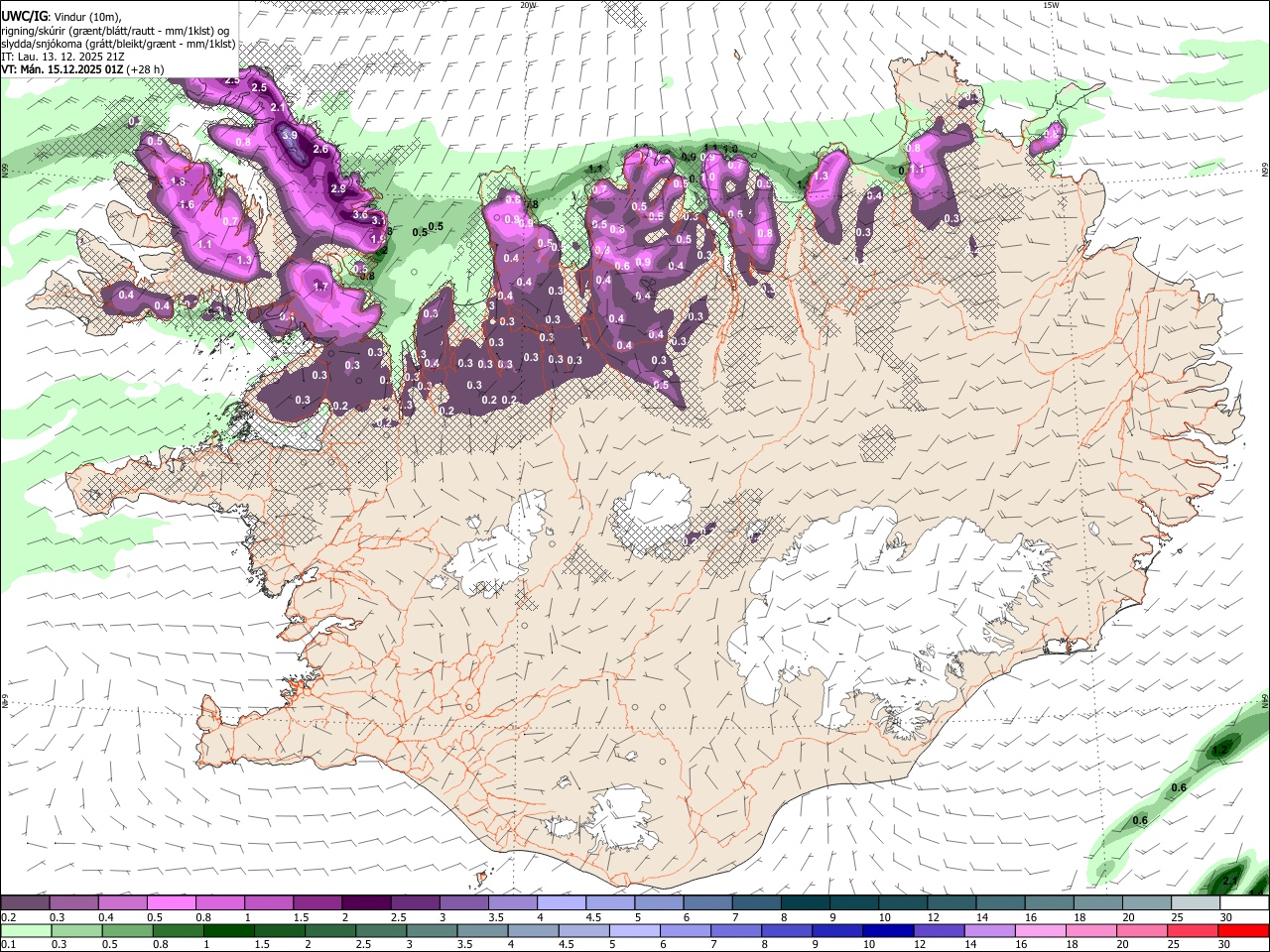The image size is (1270, 952).
Task: Click the 2.6 snowfall value on the map
Action: (320, 149)
